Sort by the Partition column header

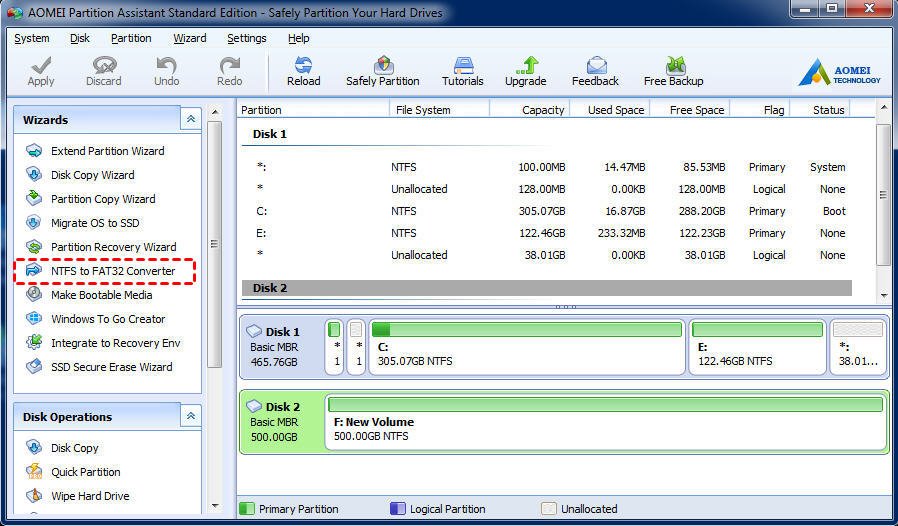click(x=313, y=109)
